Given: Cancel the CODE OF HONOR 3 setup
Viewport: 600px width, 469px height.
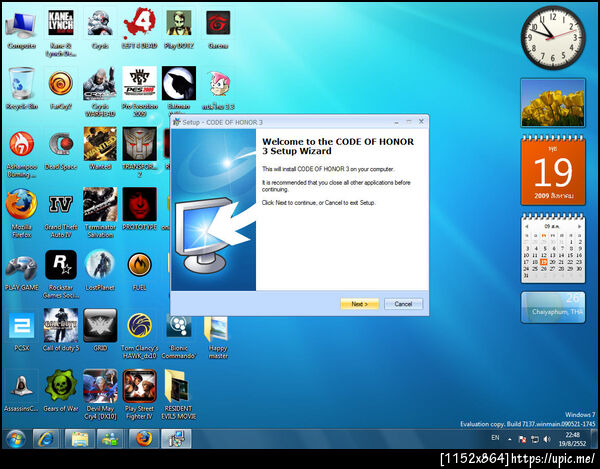Looking at the screenshot, I should 403,304.
